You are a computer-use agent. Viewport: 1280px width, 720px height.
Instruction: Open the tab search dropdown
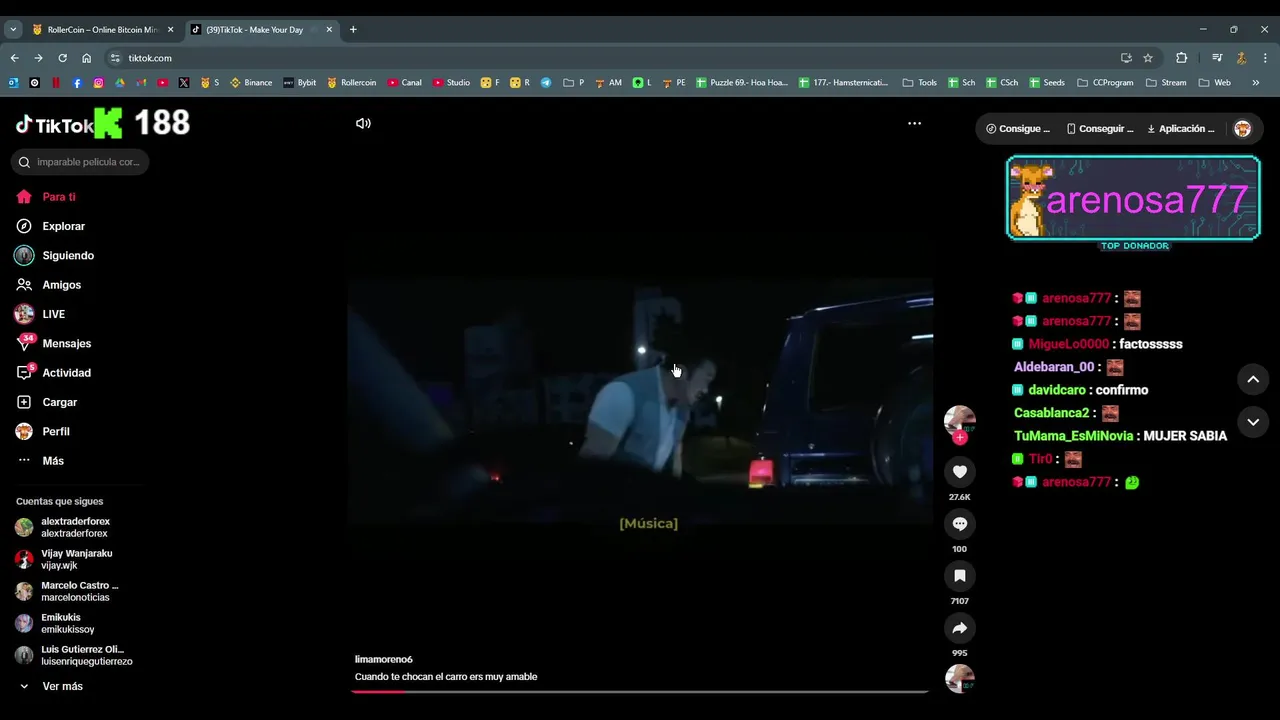click(x=13, y=30)
